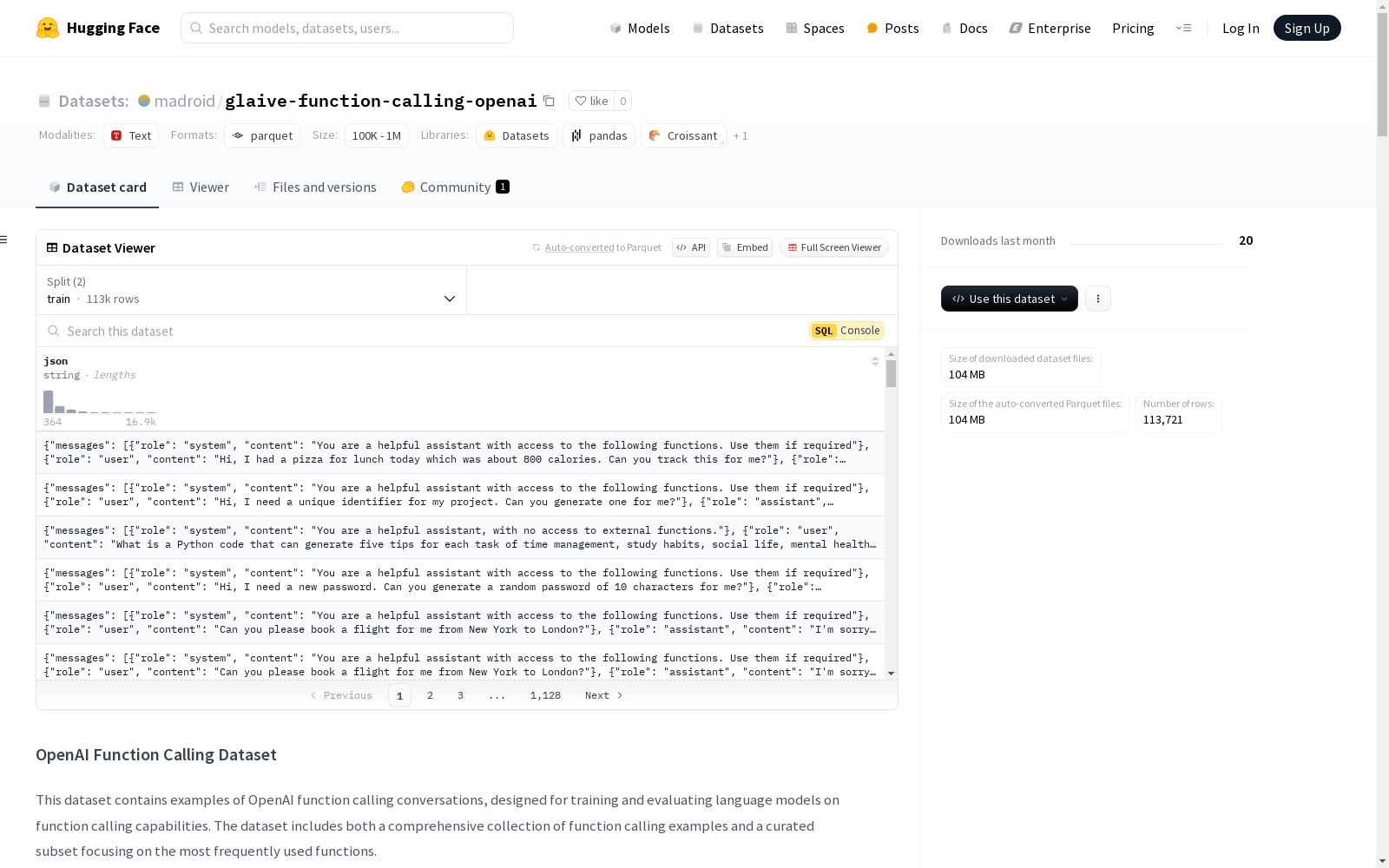
Task: Go to the Datasets section in top navigation
Action: [727, 28]
